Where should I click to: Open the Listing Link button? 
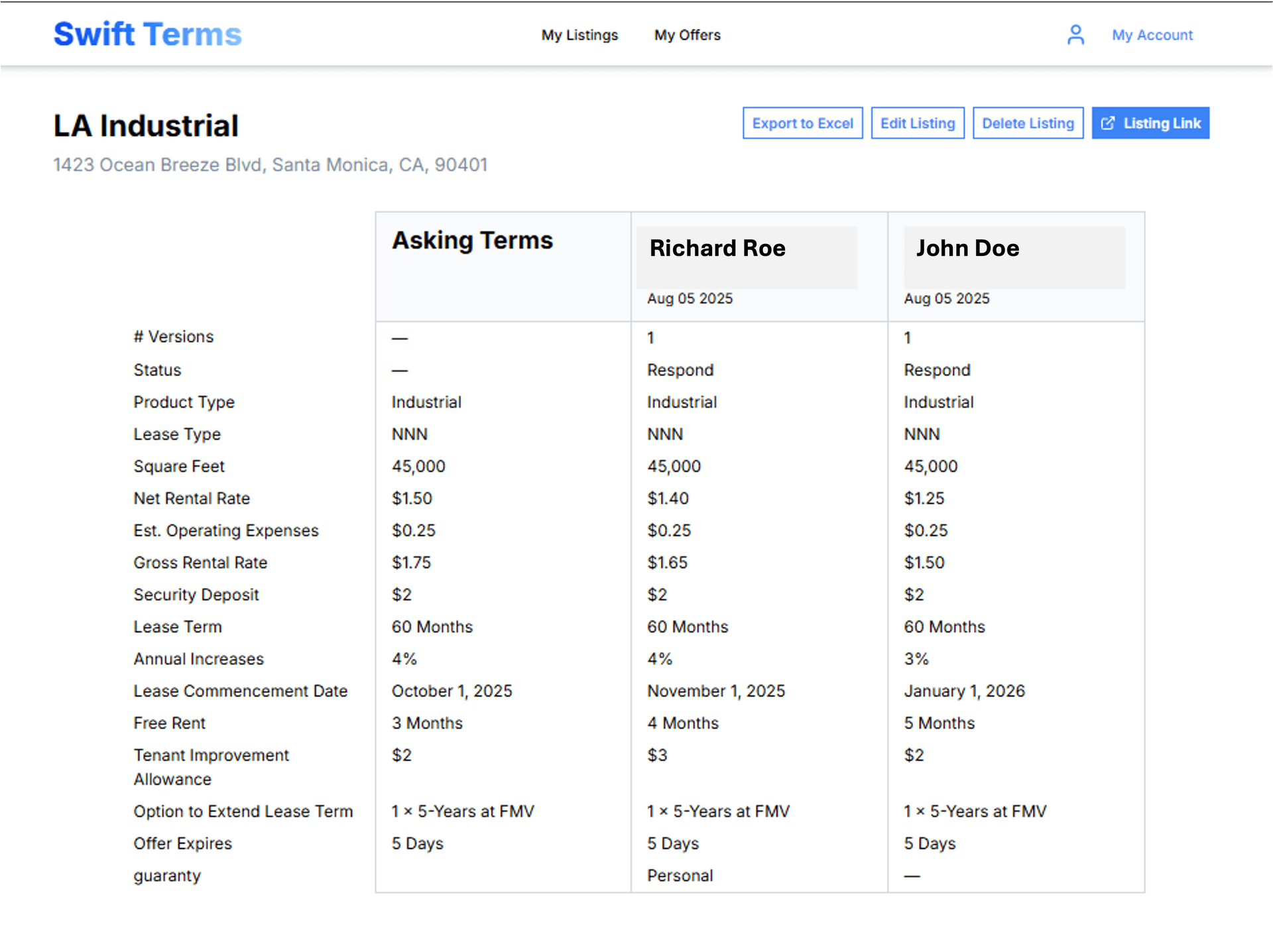[1161, 123]
